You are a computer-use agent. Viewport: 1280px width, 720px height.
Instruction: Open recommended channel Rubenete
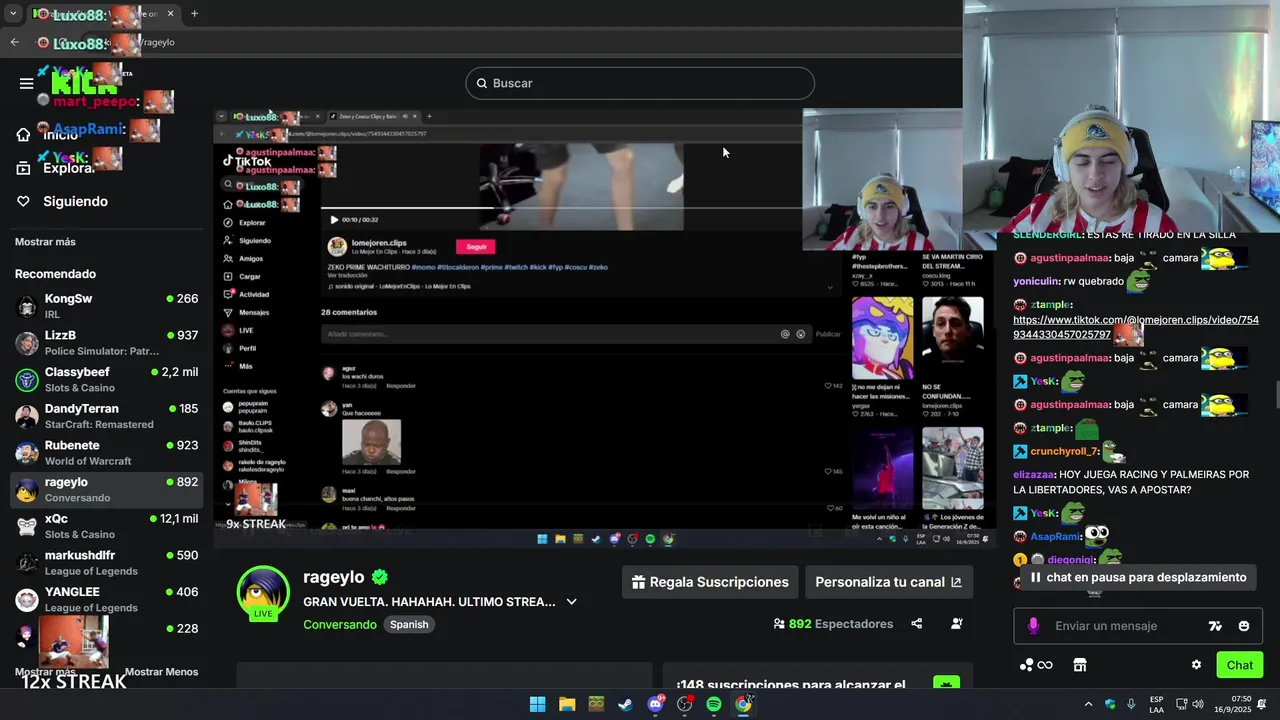(x=106, y=453)
